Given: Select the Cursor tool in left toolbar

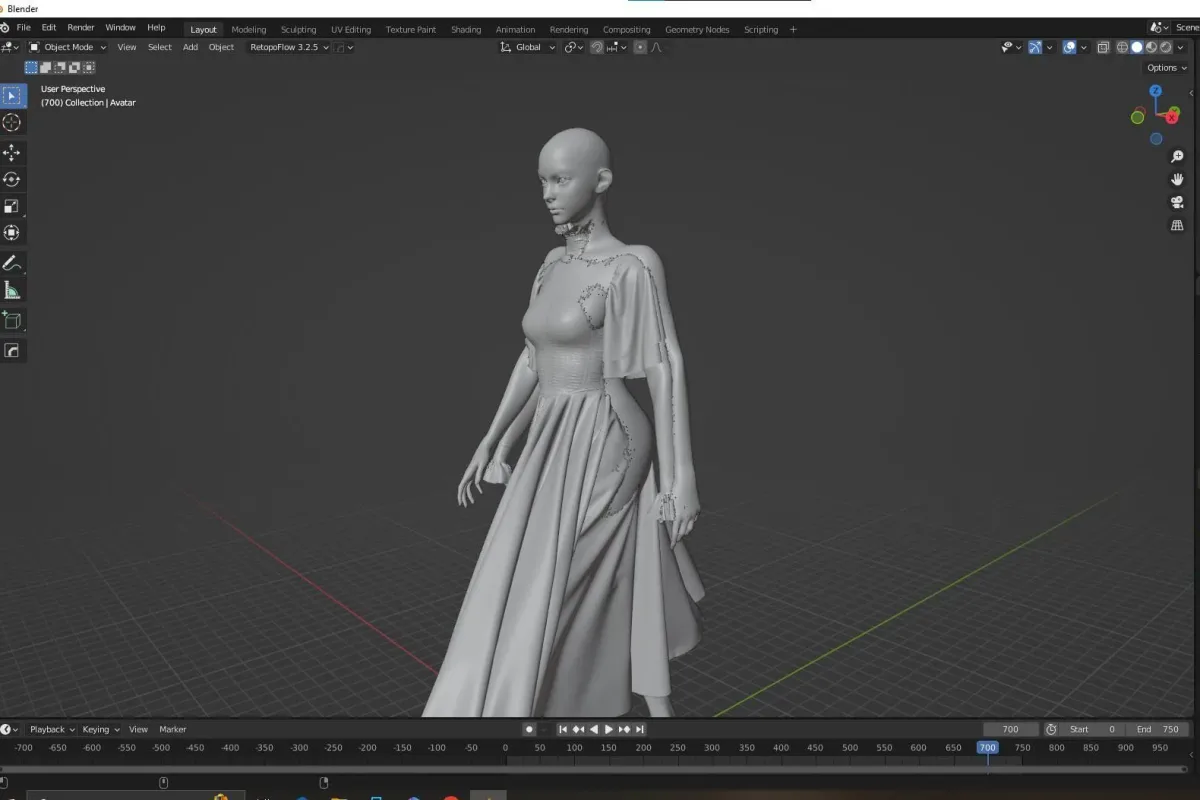Looking at the screenshot, I should [x=12, y=123].
